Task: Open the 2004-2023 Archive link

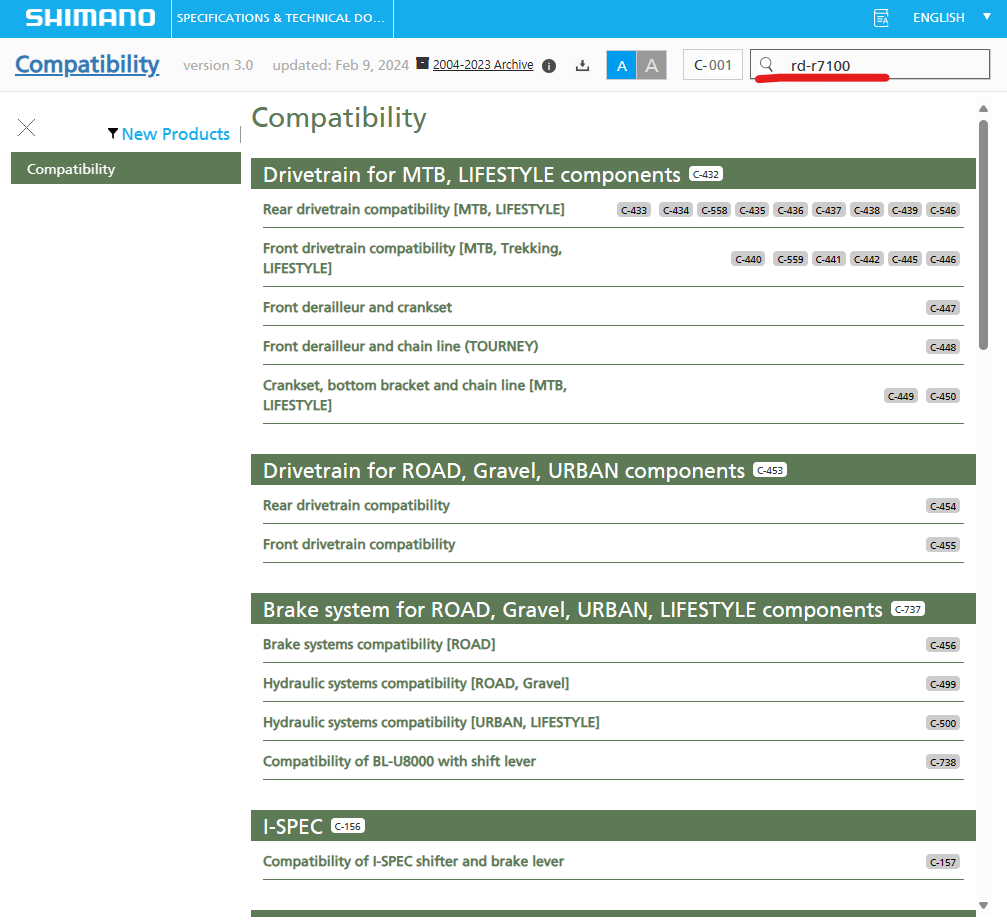Action: click(x=483, y=65)
